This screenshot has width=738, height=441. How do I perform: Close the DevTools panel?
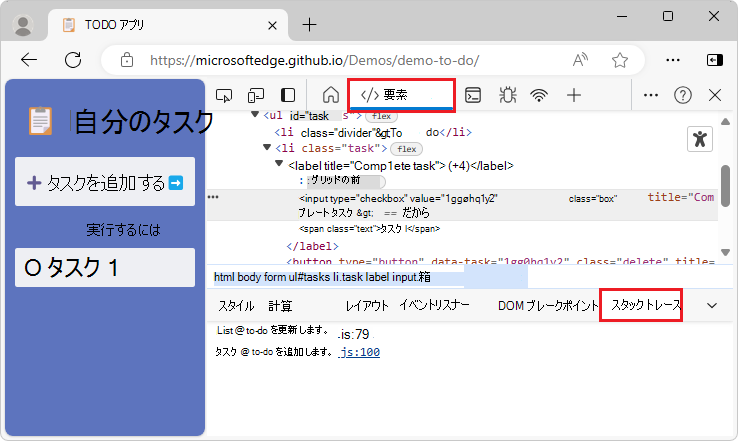(x=714, y=95)
